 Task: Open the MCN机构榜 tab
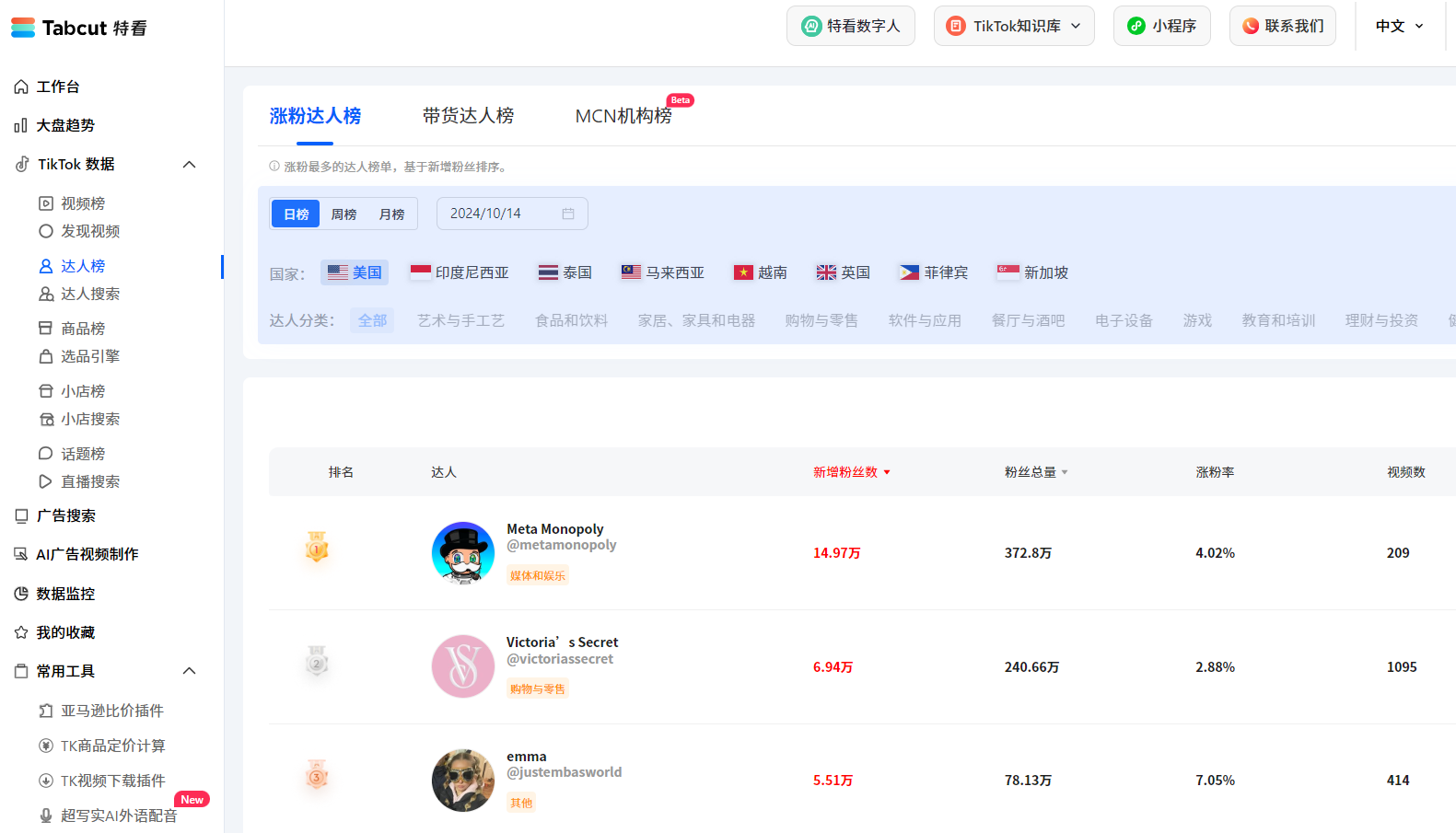(623, 116)
